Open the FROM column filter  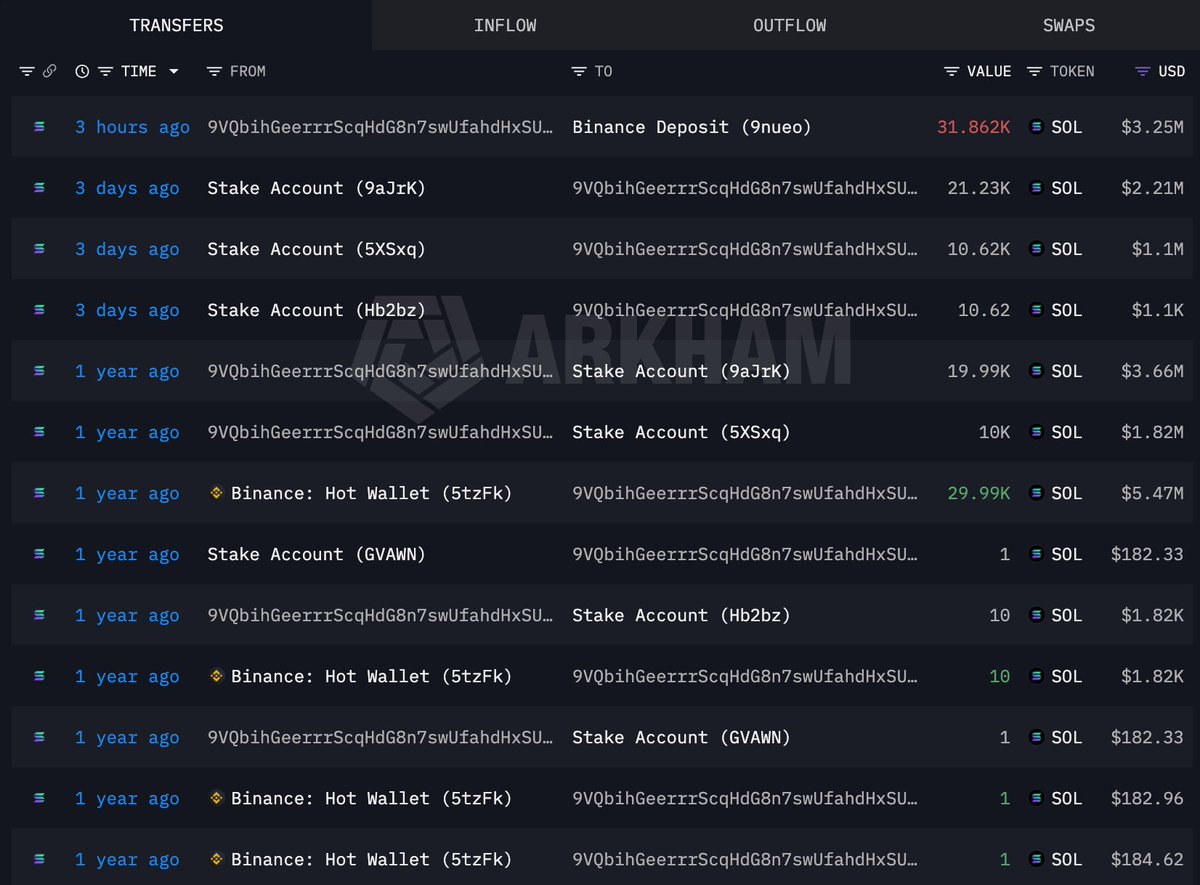click(214, 71)
